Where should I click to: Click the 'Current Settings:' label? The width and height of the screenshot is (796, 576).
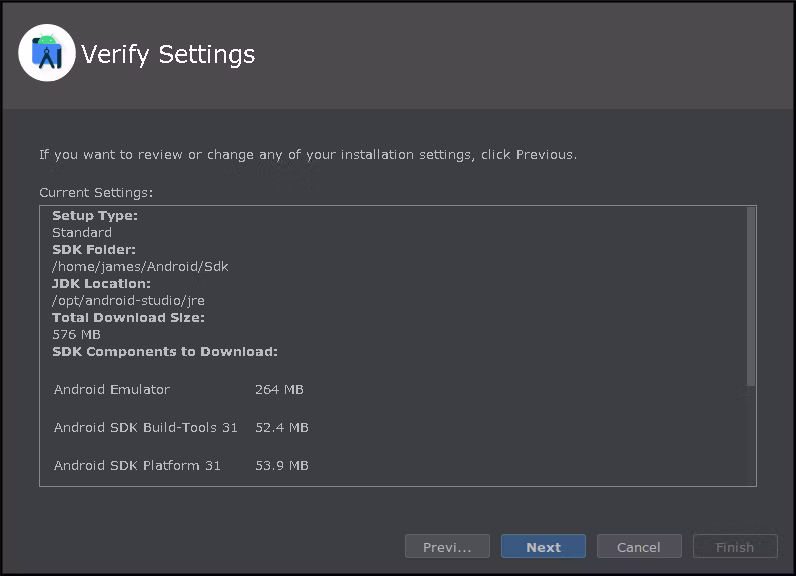click(x=96, y=193)
